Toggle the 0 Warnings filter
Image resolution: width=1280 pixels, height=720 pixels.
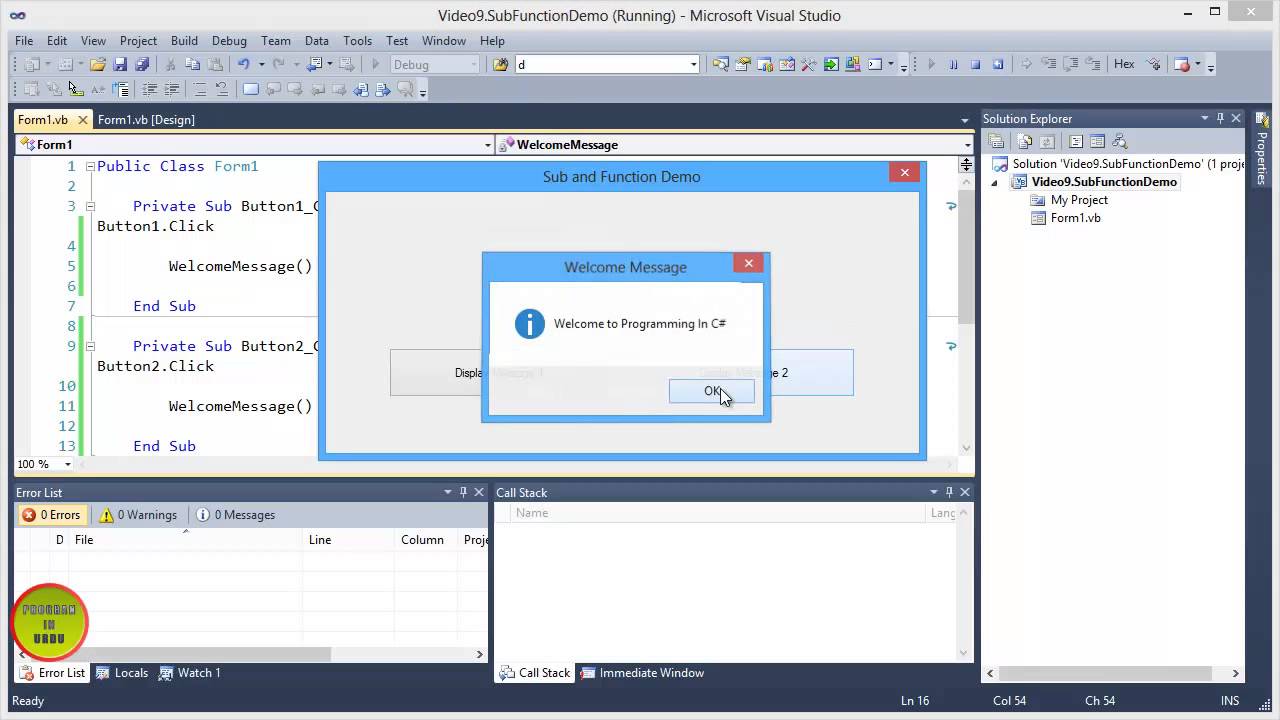[x=138, y=515]
